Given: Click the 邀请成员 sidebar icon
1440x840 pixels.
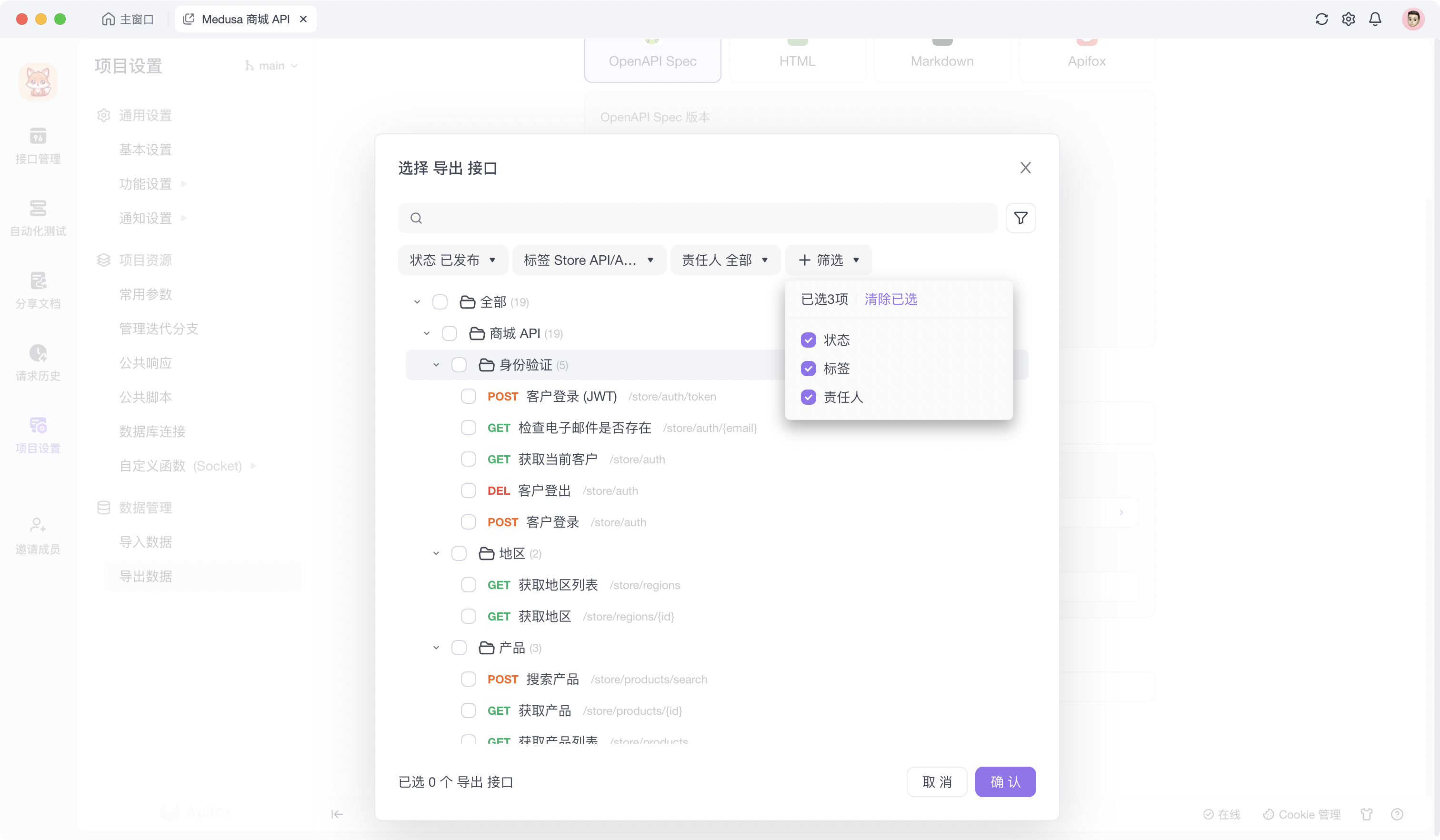Looking at the screenshot, I should [x=38, y=535].
